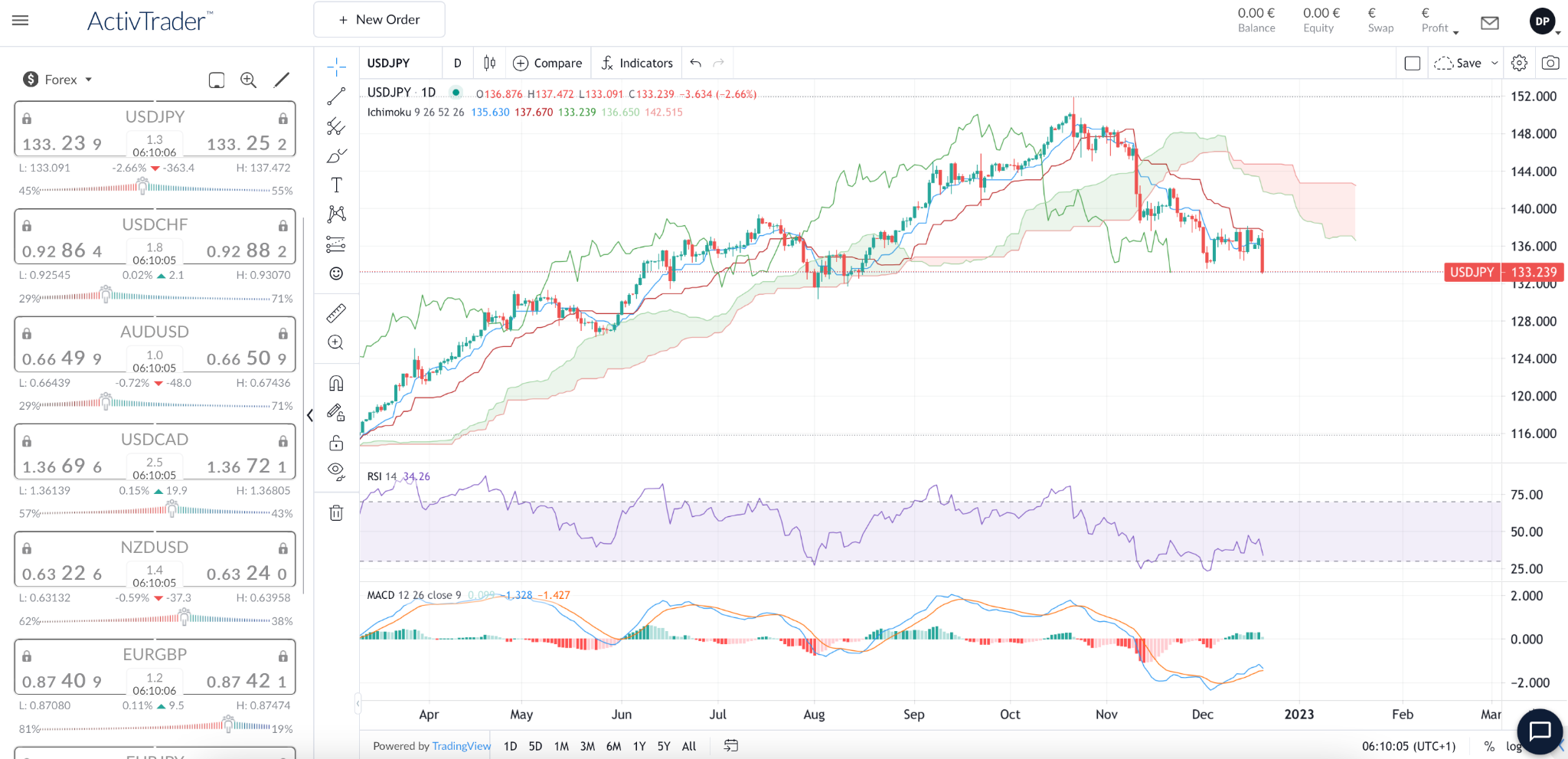Toggle fullscreen chart mode
The width and height of the screenshot is (1568, 759).
point(1413,63)
